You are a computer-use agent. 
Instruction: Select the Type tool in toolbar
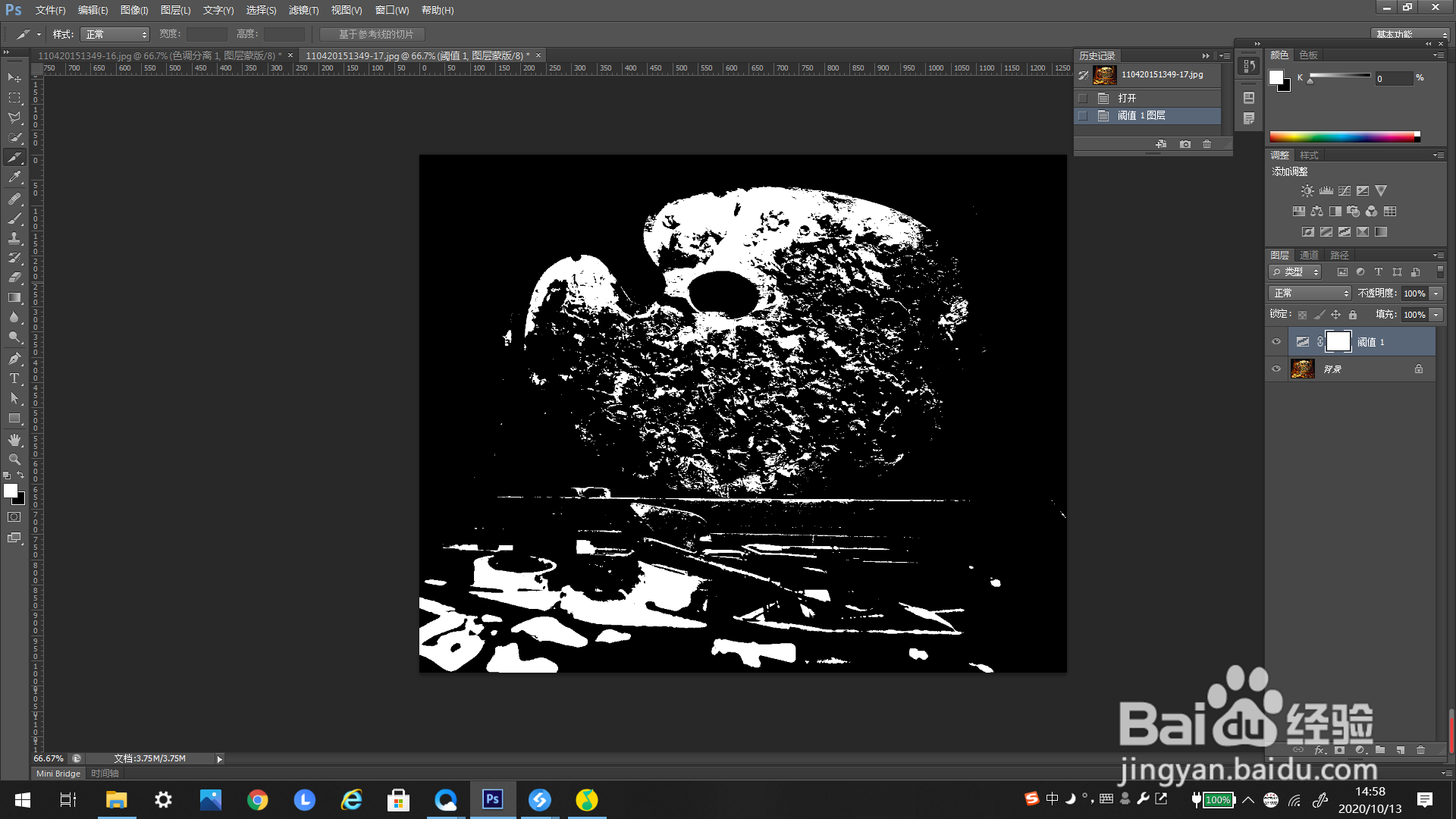[14, 378]
